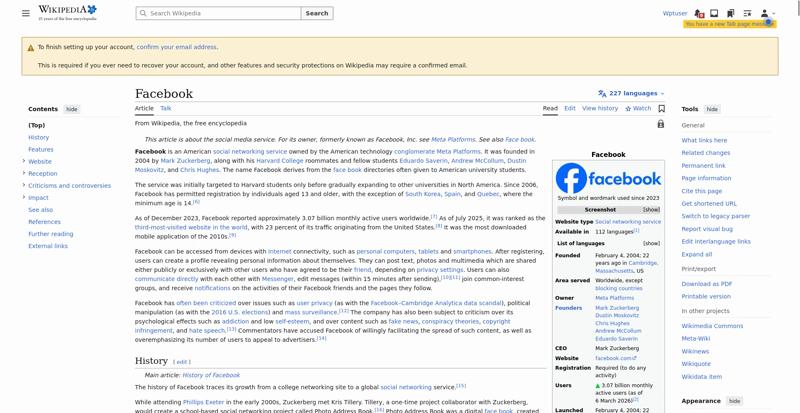Open Page information tool
This screenshot has height=413, width=800.
[706, 178]
